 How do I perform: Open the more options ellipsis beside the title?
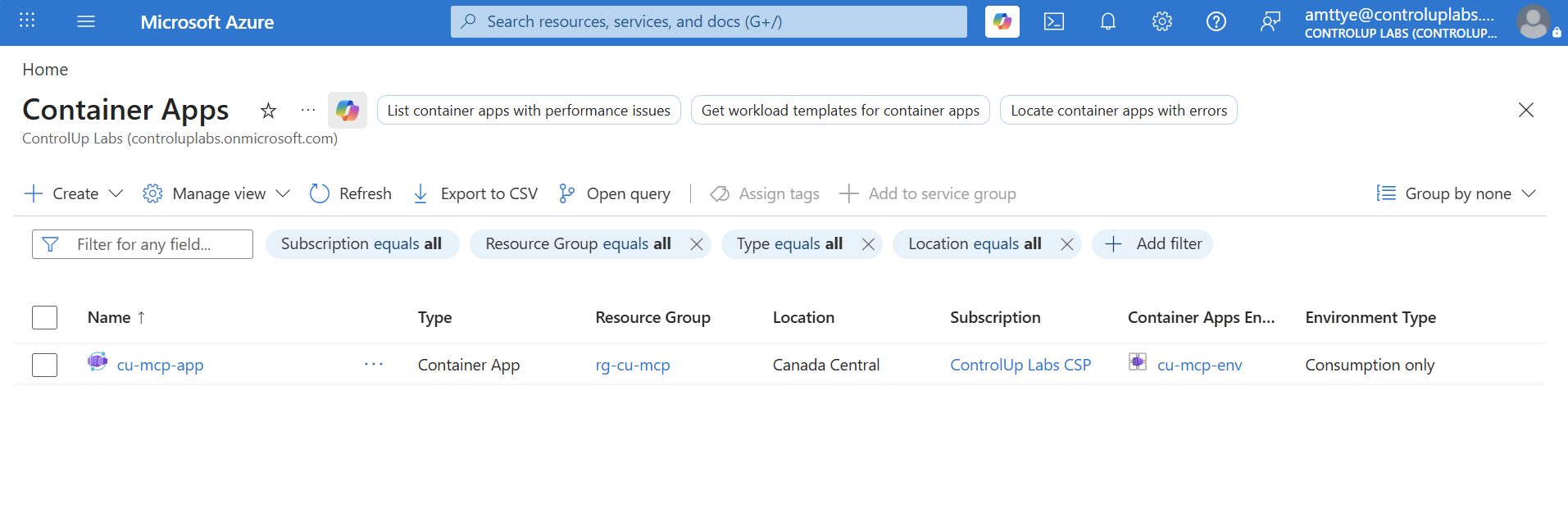(x=308, y=110)
